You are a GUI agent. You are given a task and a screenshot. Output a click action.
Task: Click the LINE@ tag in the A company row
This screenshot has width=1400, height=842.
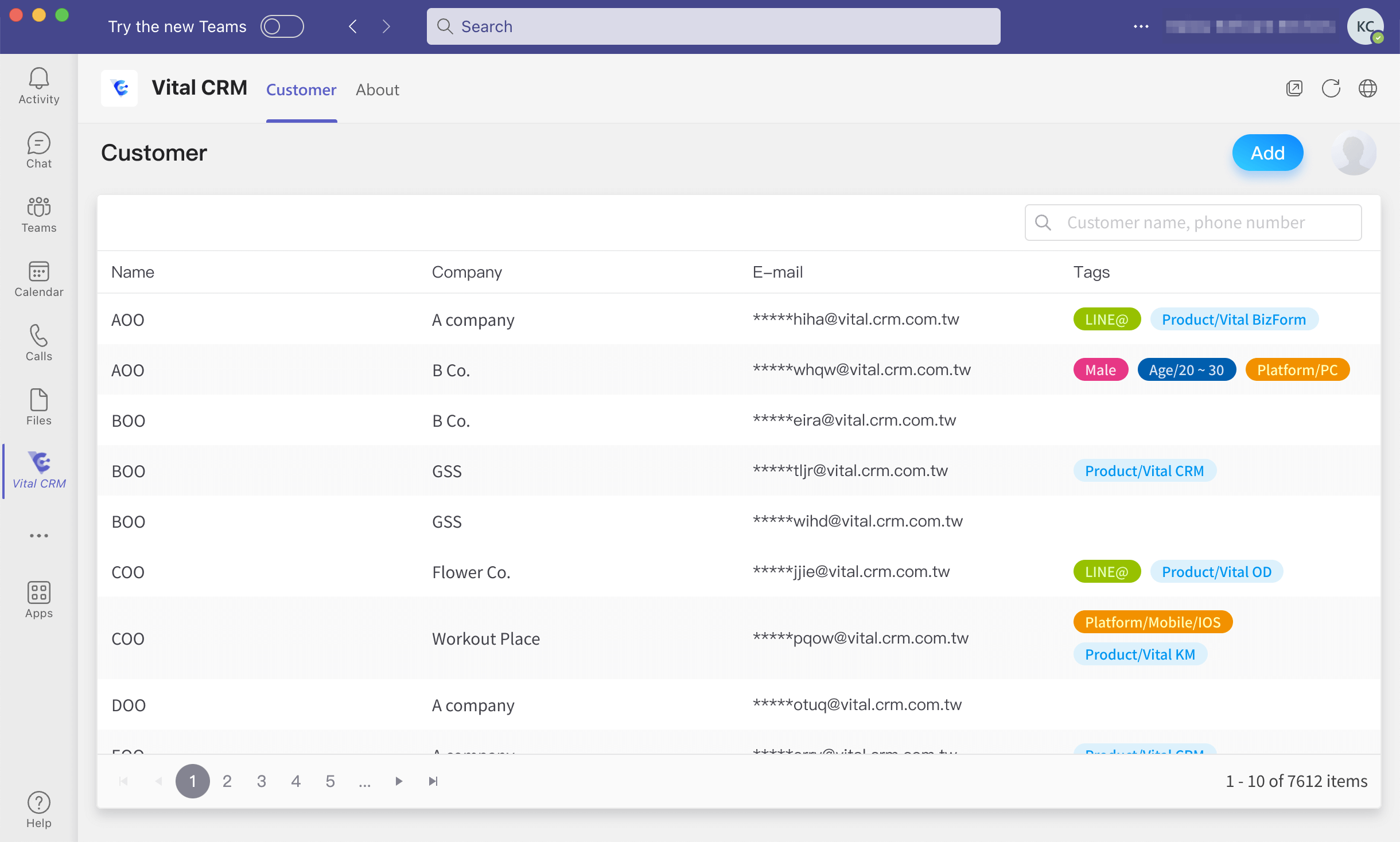pyautogui.click(x=1107, y=319)
